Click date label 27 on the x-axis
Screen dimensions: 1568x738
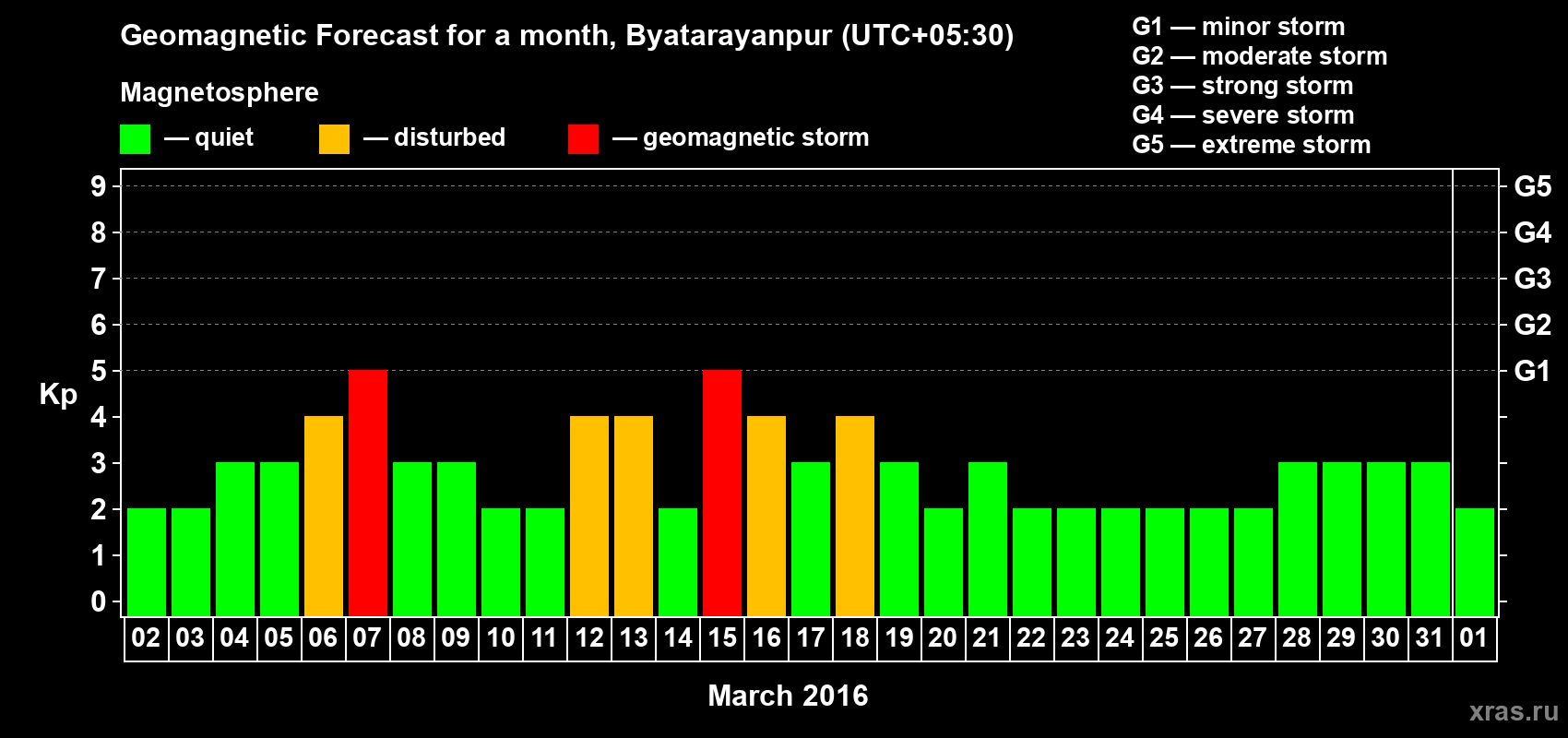click(x=1253, y=638)
